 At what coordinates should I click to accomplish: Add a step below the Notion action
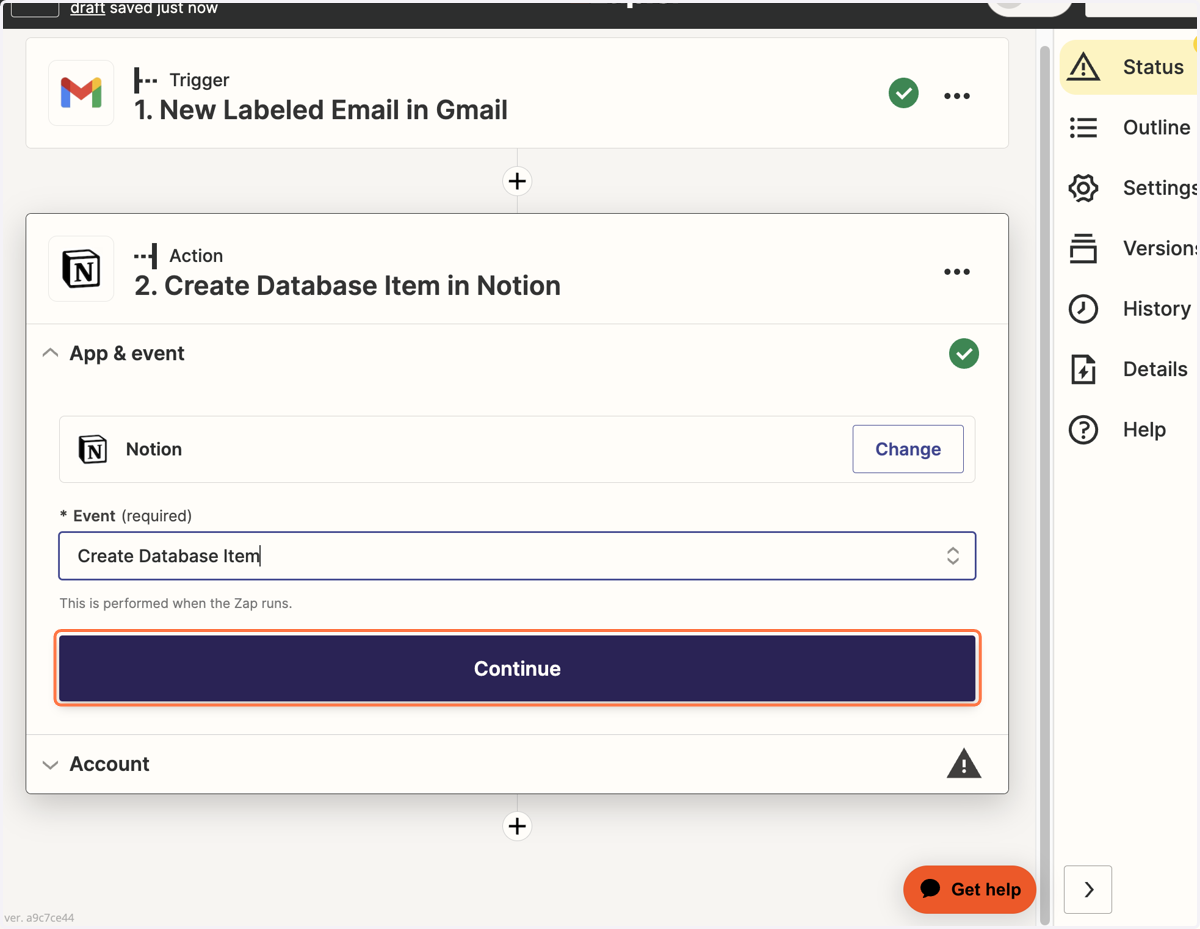(x=517, y=826)
